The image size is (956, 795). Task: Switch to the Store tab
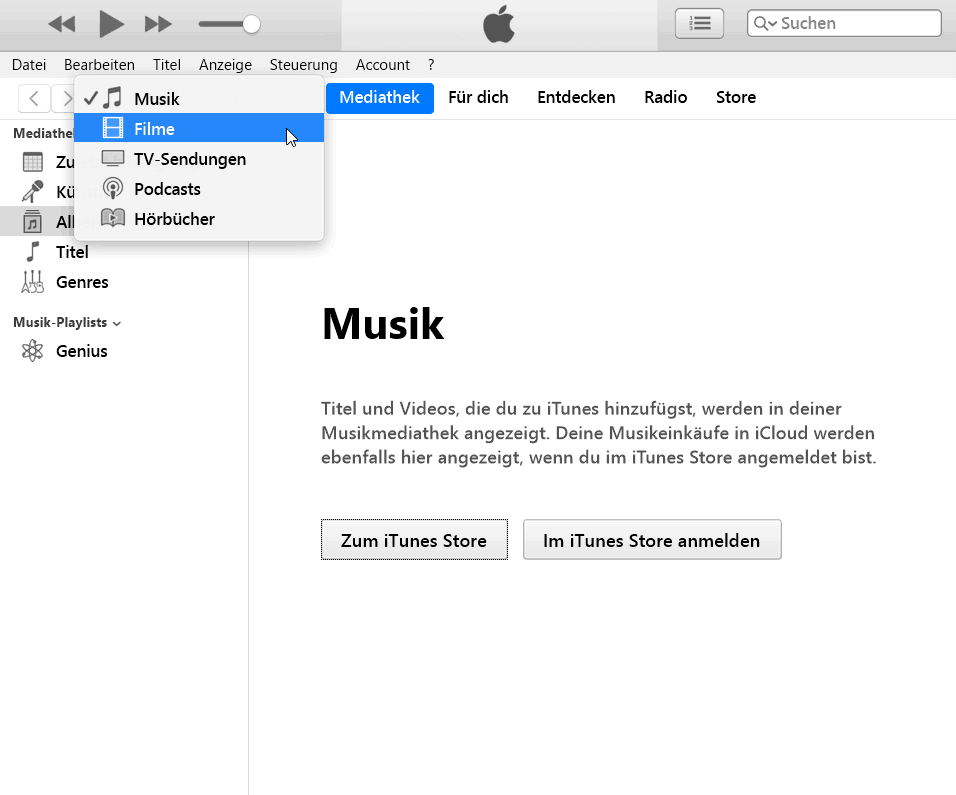click(x=736, y=98)
